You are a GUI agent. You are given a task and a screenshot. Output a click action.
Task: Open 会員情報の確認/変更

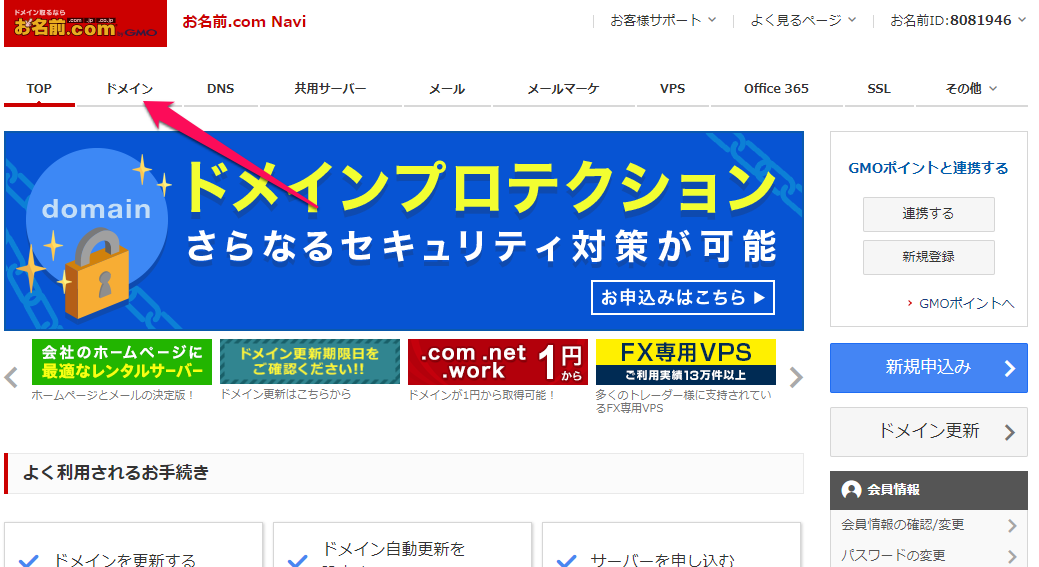point(928,525)
